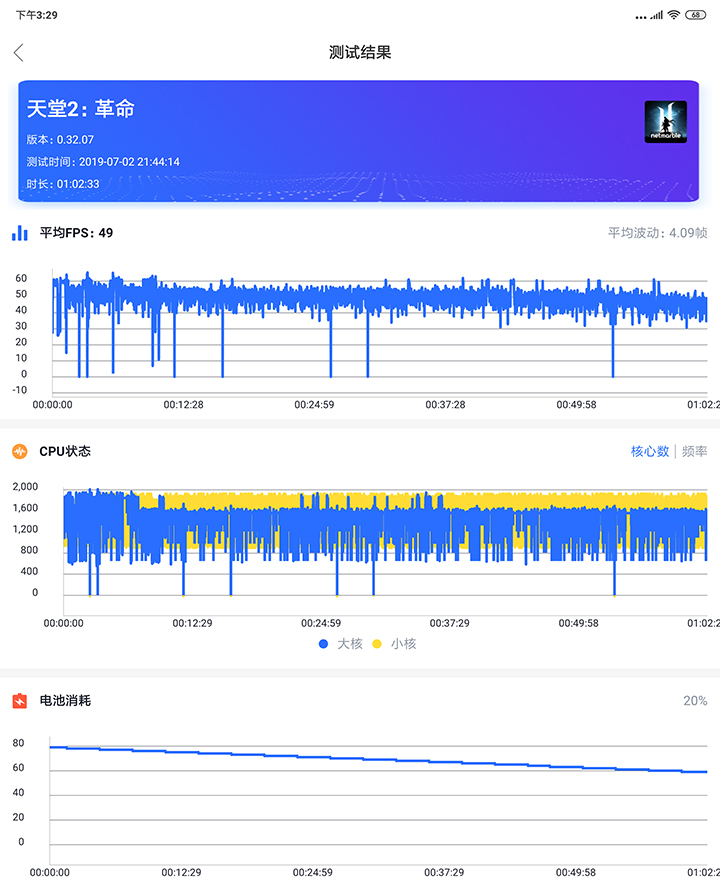This screenshot has width=720, height=887.
Task: Click the 时长：01:02:33 text
Action: (x=63, y=184)
